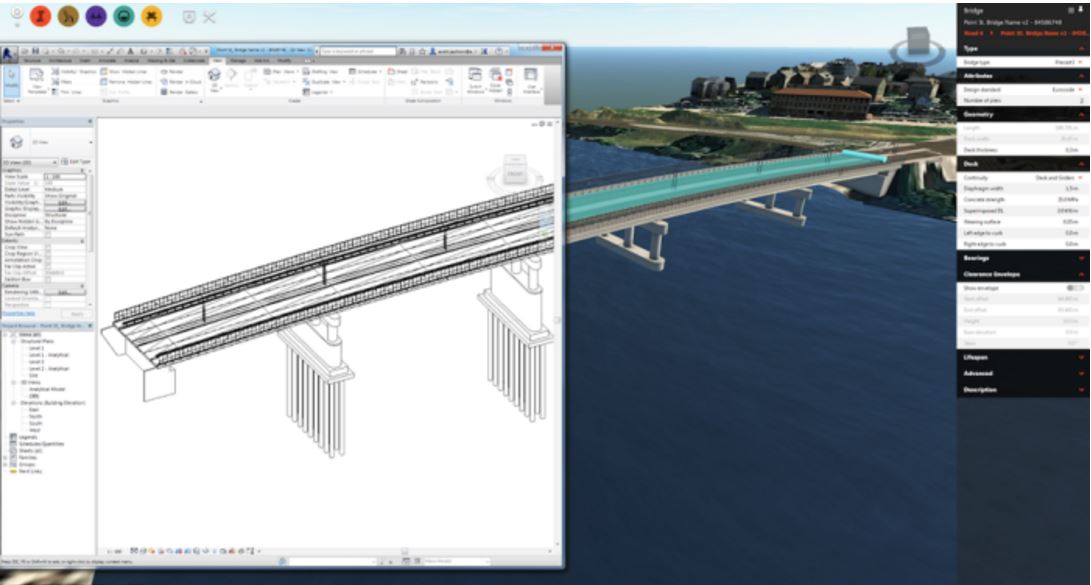Image resolution: width=1091 pixels, height=585 pixels.
Task: Select the teal circular tool icon
Action: click(x=124, y=16)
